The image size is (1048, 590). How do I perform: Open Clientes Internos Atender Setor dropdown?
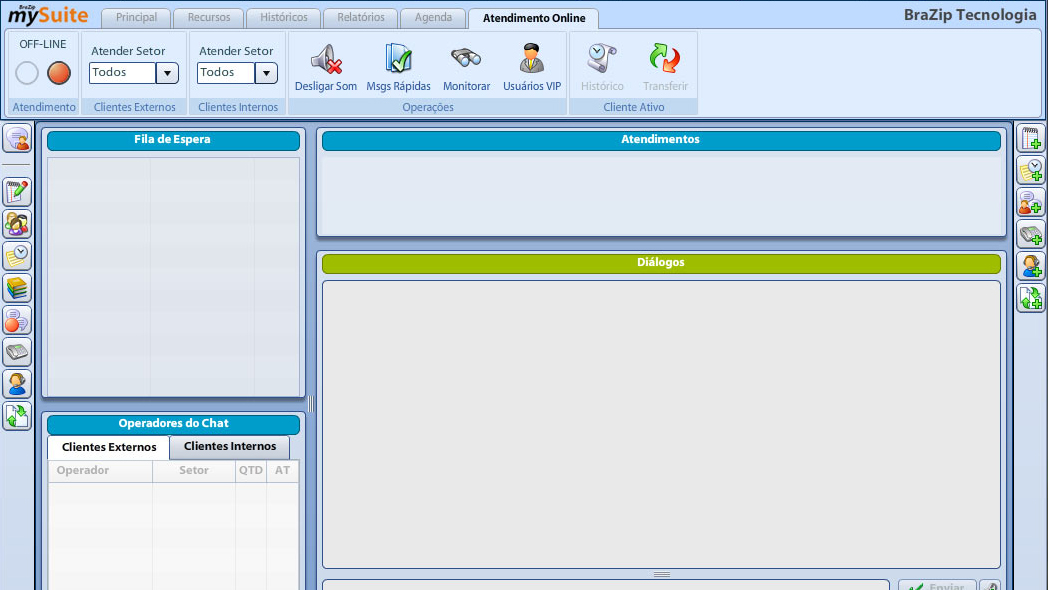[266, 73]
